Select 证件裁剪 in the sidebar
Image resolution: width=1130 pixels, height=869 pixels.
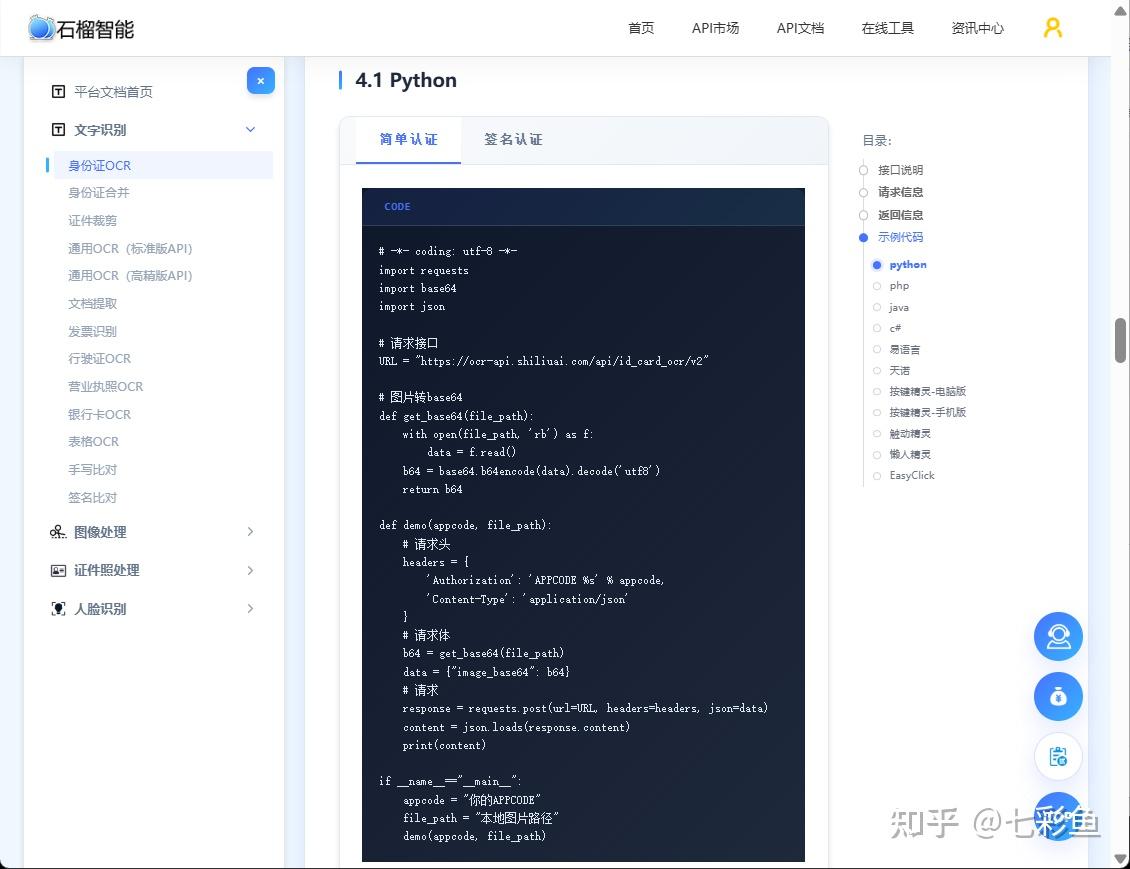pos(92,220)
